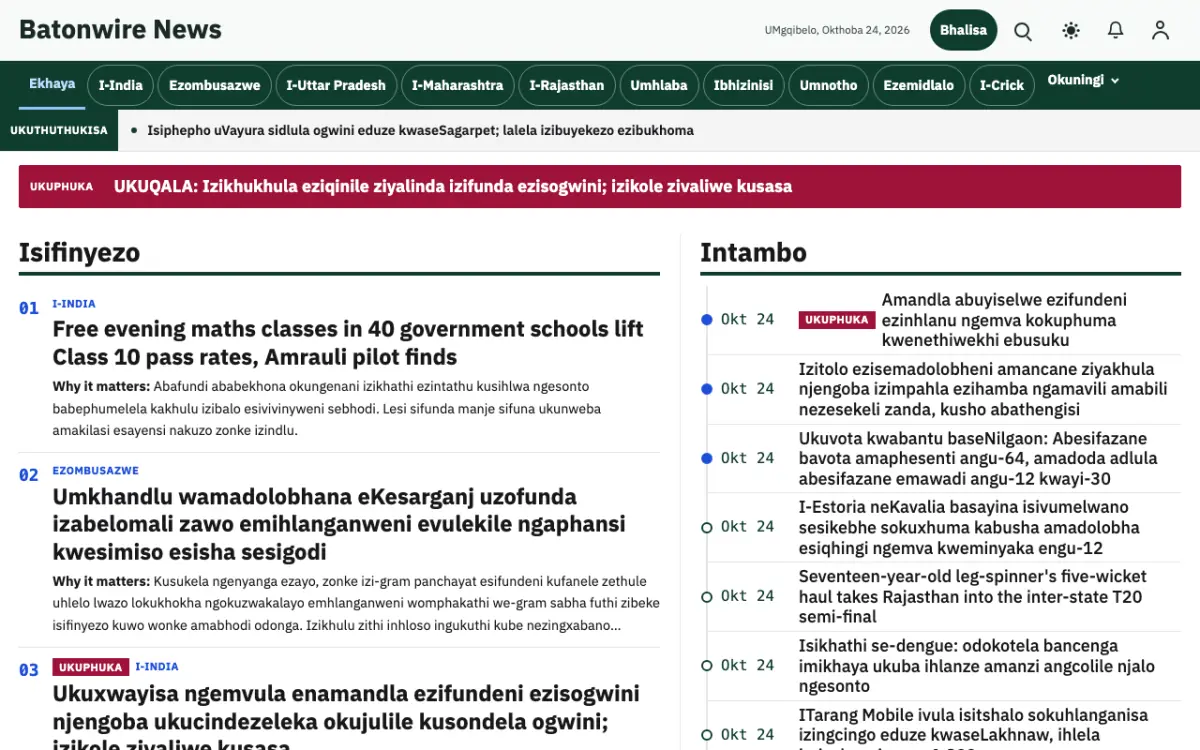Open the Umhlaba section tab
Image resolution: width=1200 pixels, height=750 pixels.
[x=659, y=85]
